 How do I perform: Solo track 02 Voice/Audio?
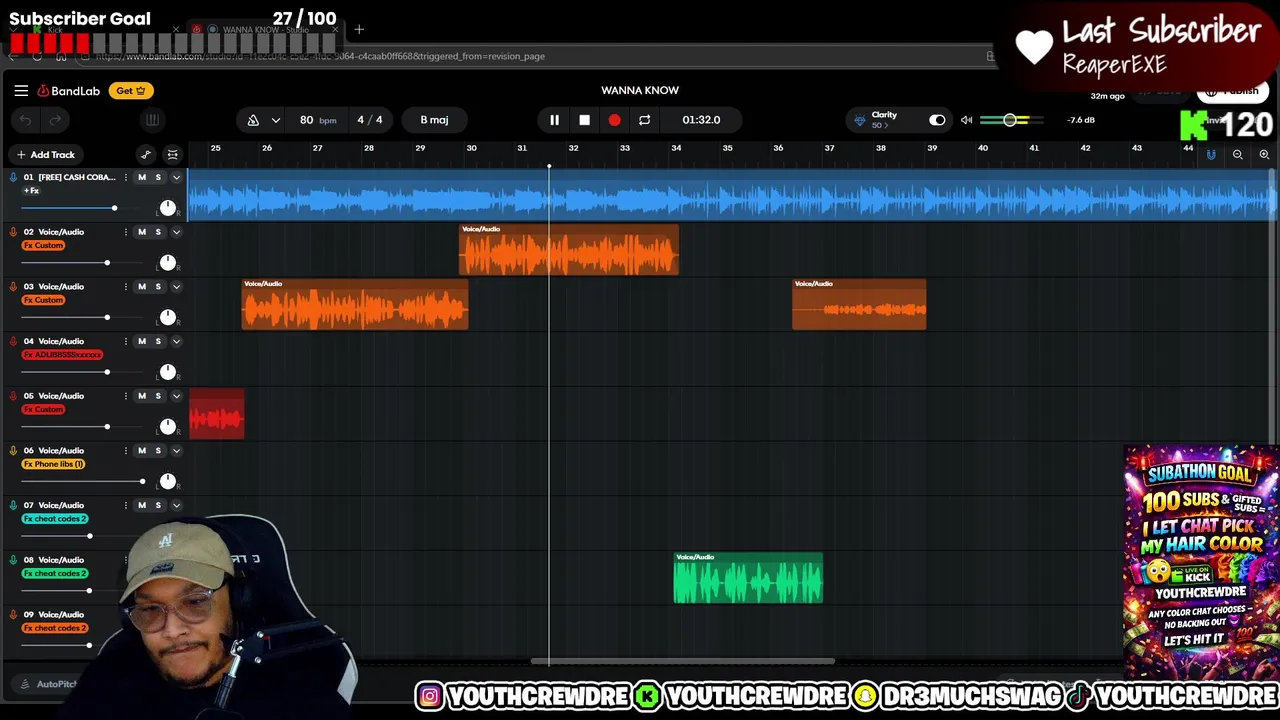(x=157, y=232)
